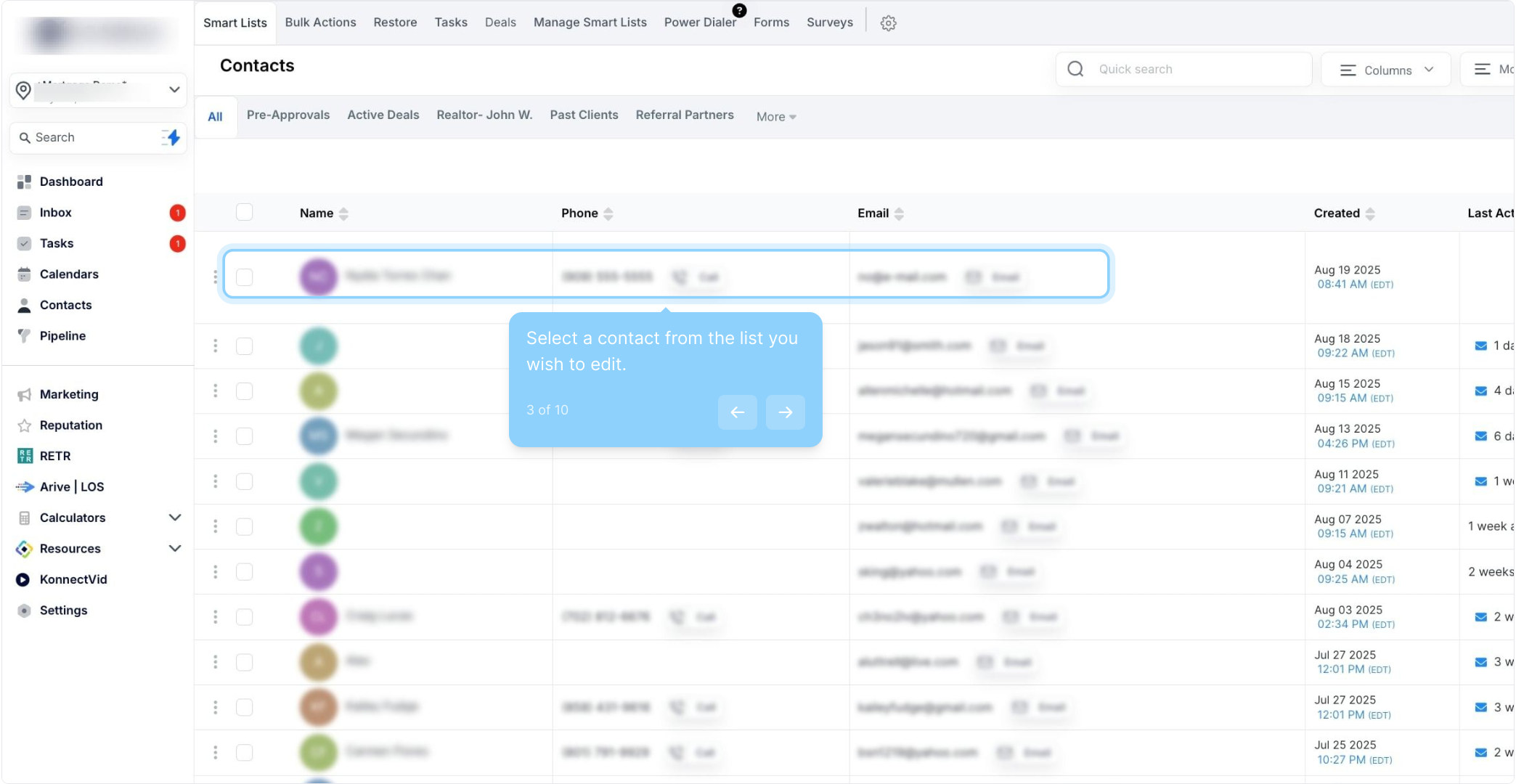Viewport: 1516px width, 784px height.
Task: Expand the Calculators sidebar section
Action: coord(174,518)
